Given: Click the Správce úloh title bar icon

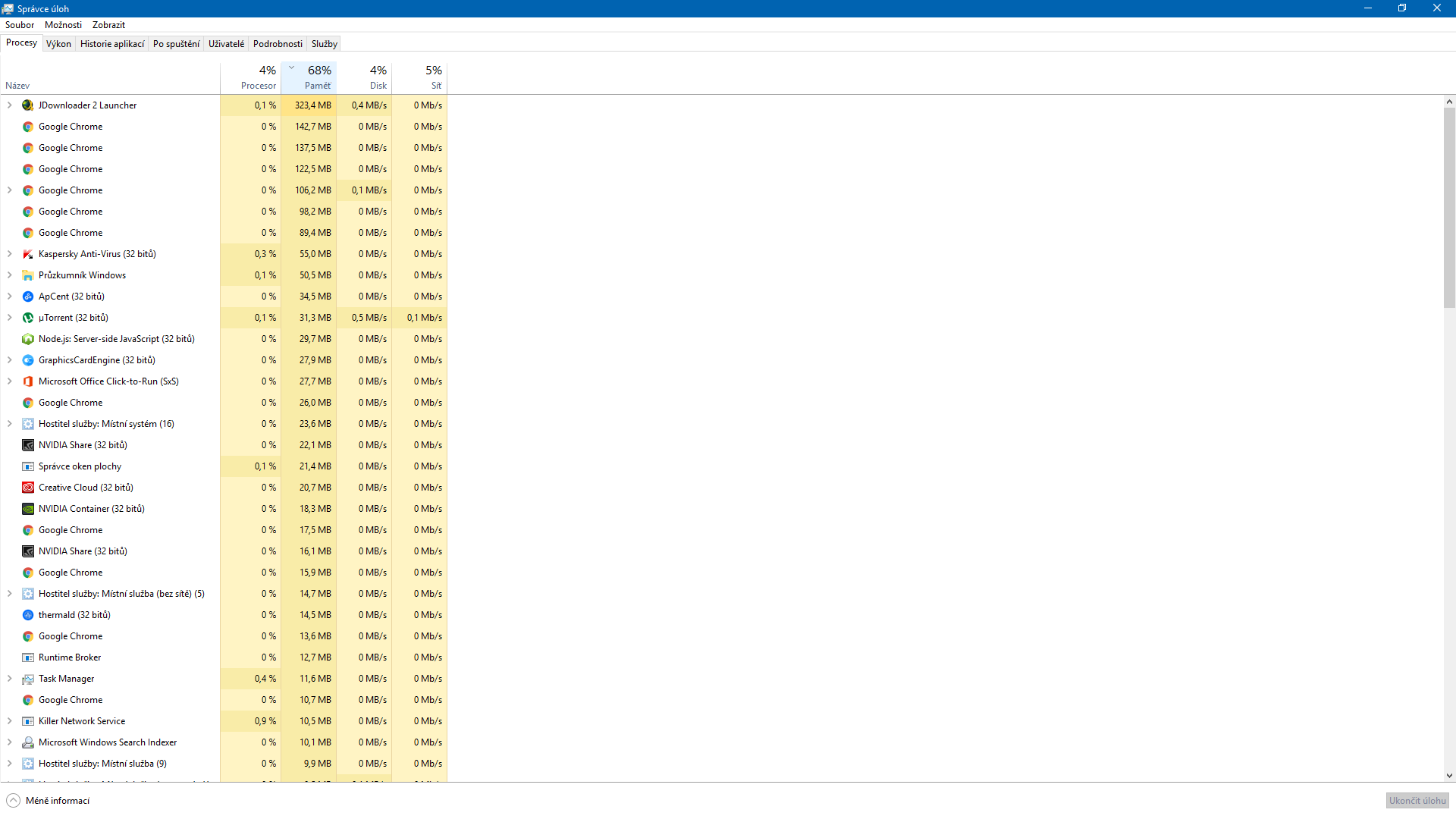Looking at the screenshot, I should pos(8,8).
